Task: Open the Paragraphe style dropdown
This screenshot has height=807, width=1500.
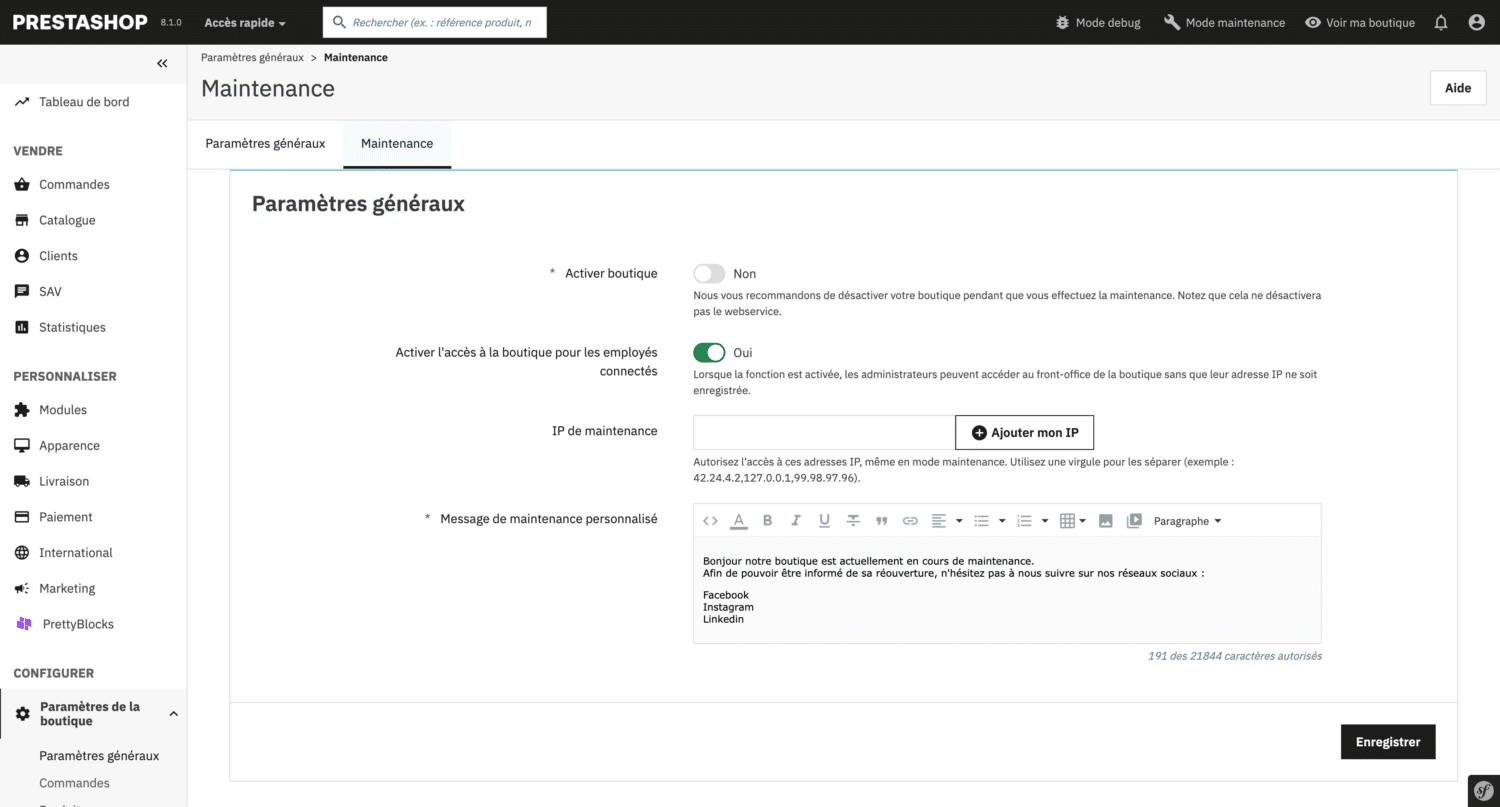Action: [1186, 520]
